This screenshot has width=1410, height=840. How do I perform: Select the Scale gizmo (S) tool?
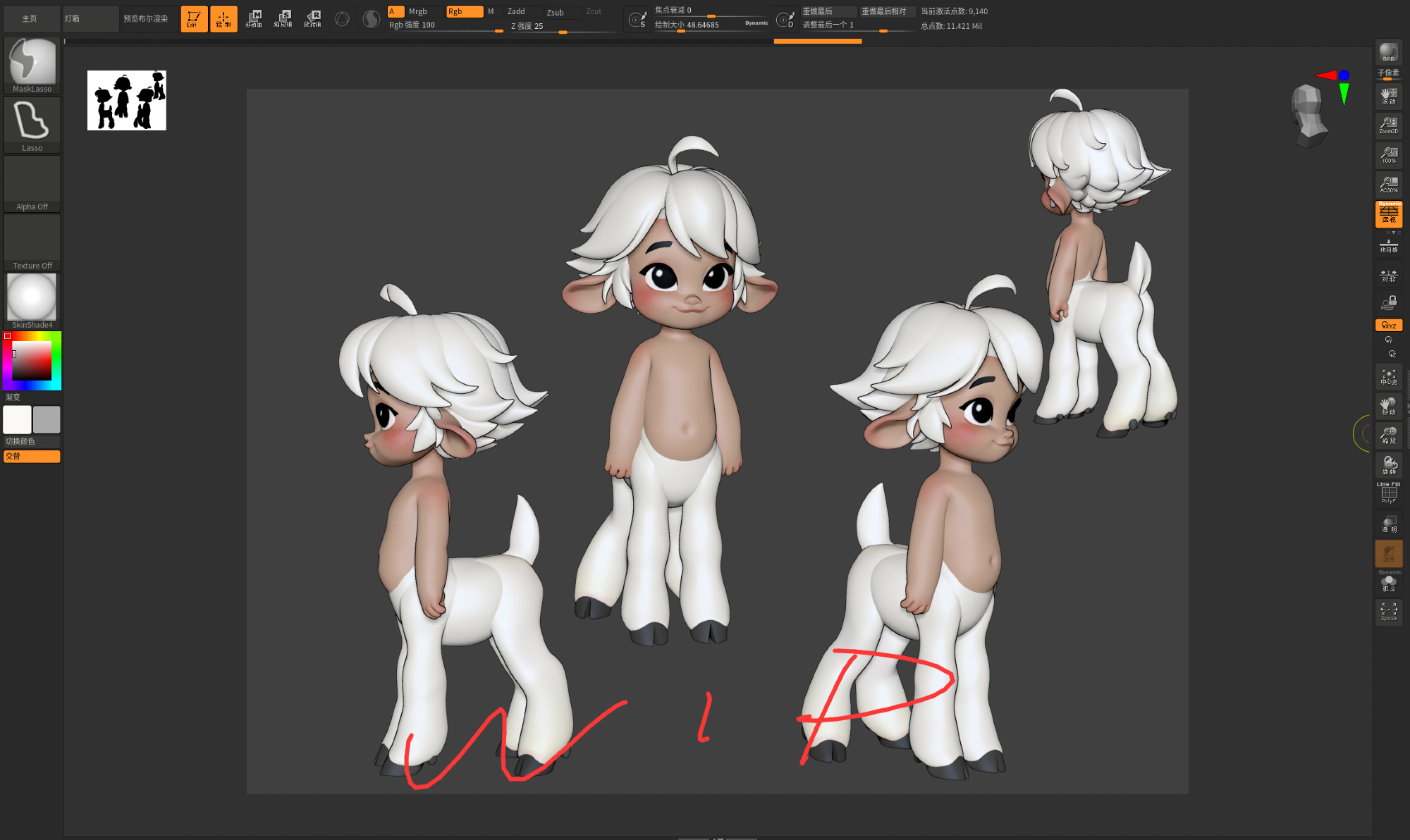point(283,19)
